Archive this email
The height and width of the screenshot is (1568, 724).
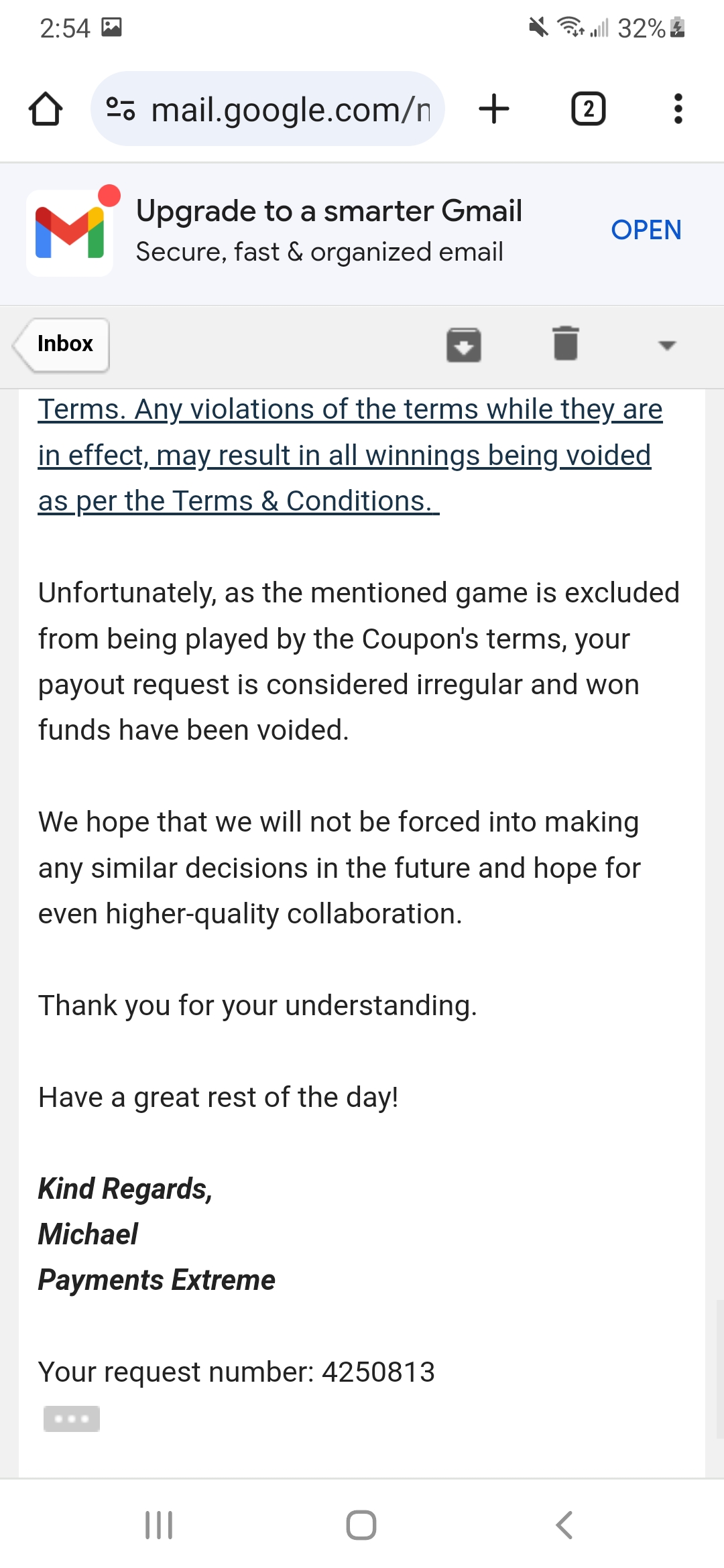pos(464,344)
